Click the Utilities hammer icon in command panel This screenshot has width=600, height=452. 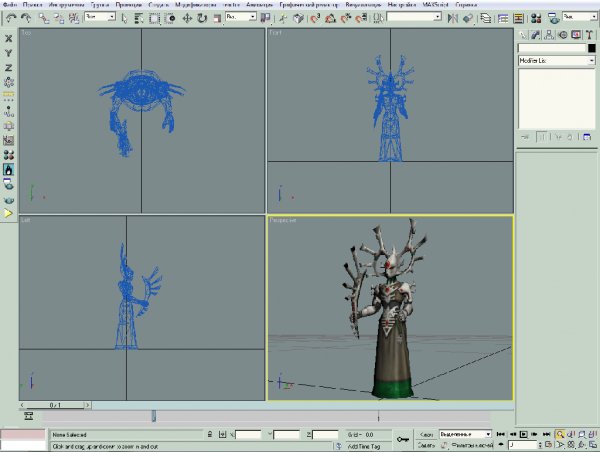tap(590, 35)
